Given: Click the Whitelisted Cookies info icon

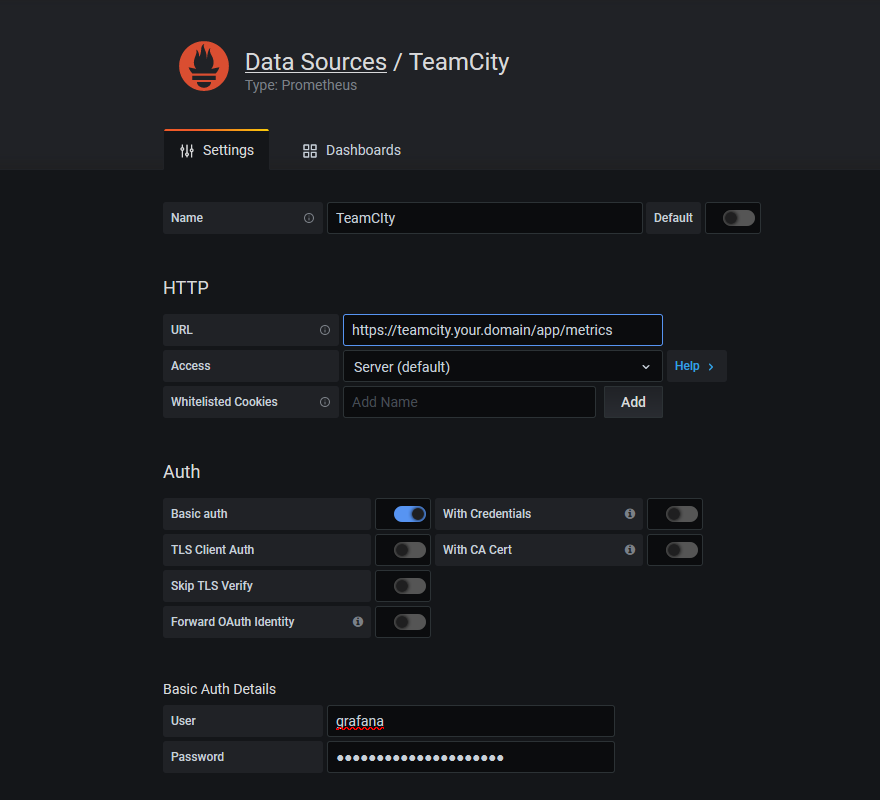Looking at the screenshot, I should pos(325,402).
